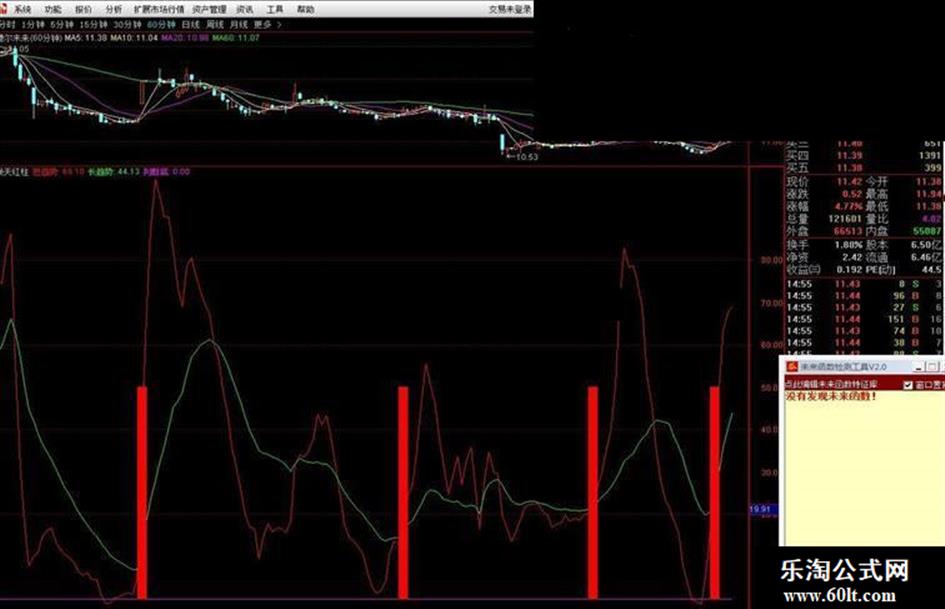The height and width of the screenshot is (609, 945).
Task: Open the 资讯 menu
Action: pos(245,10)
